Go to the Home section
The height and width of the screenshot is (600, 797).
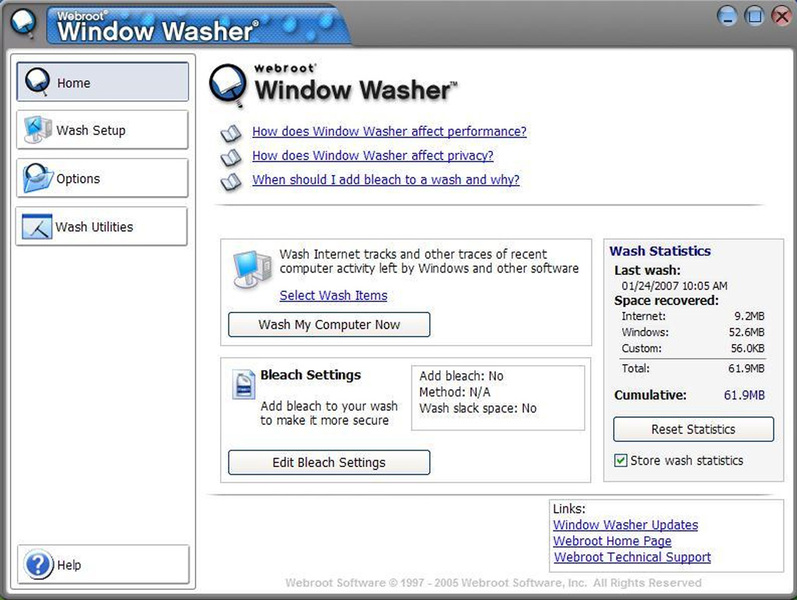pos(103,82)
